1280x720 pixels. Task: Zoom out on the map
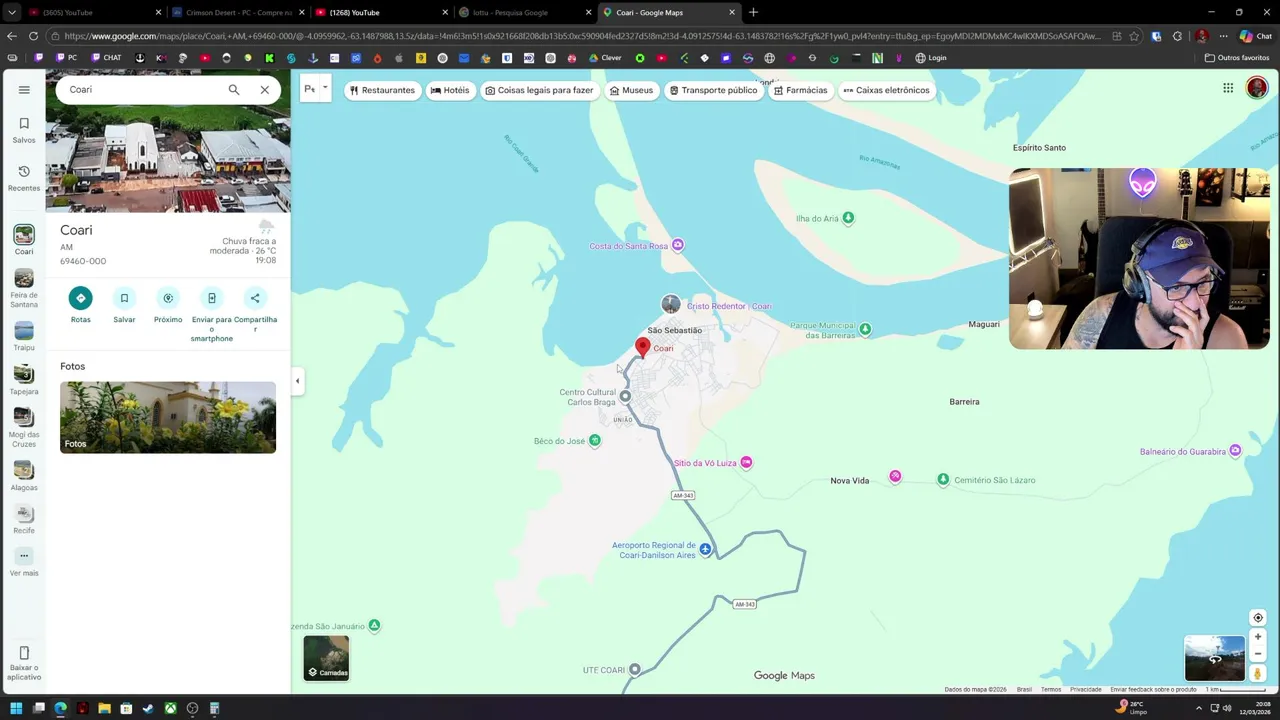[1258, 654]
